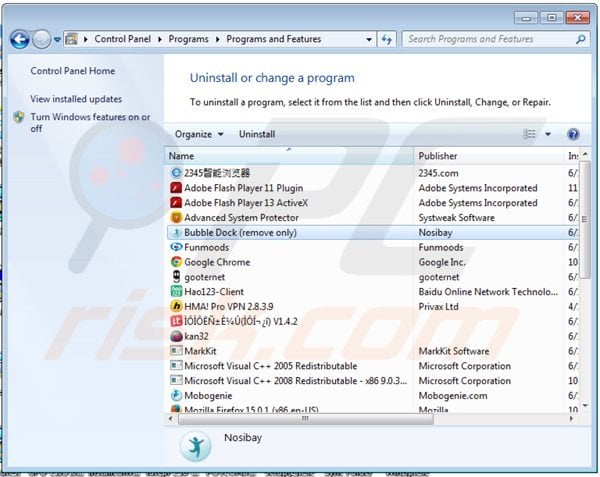This screenshot has width=600, height=477.
Task: Select Adobe Flash Player 11 Plugin icon
Action: click(176, 188)
